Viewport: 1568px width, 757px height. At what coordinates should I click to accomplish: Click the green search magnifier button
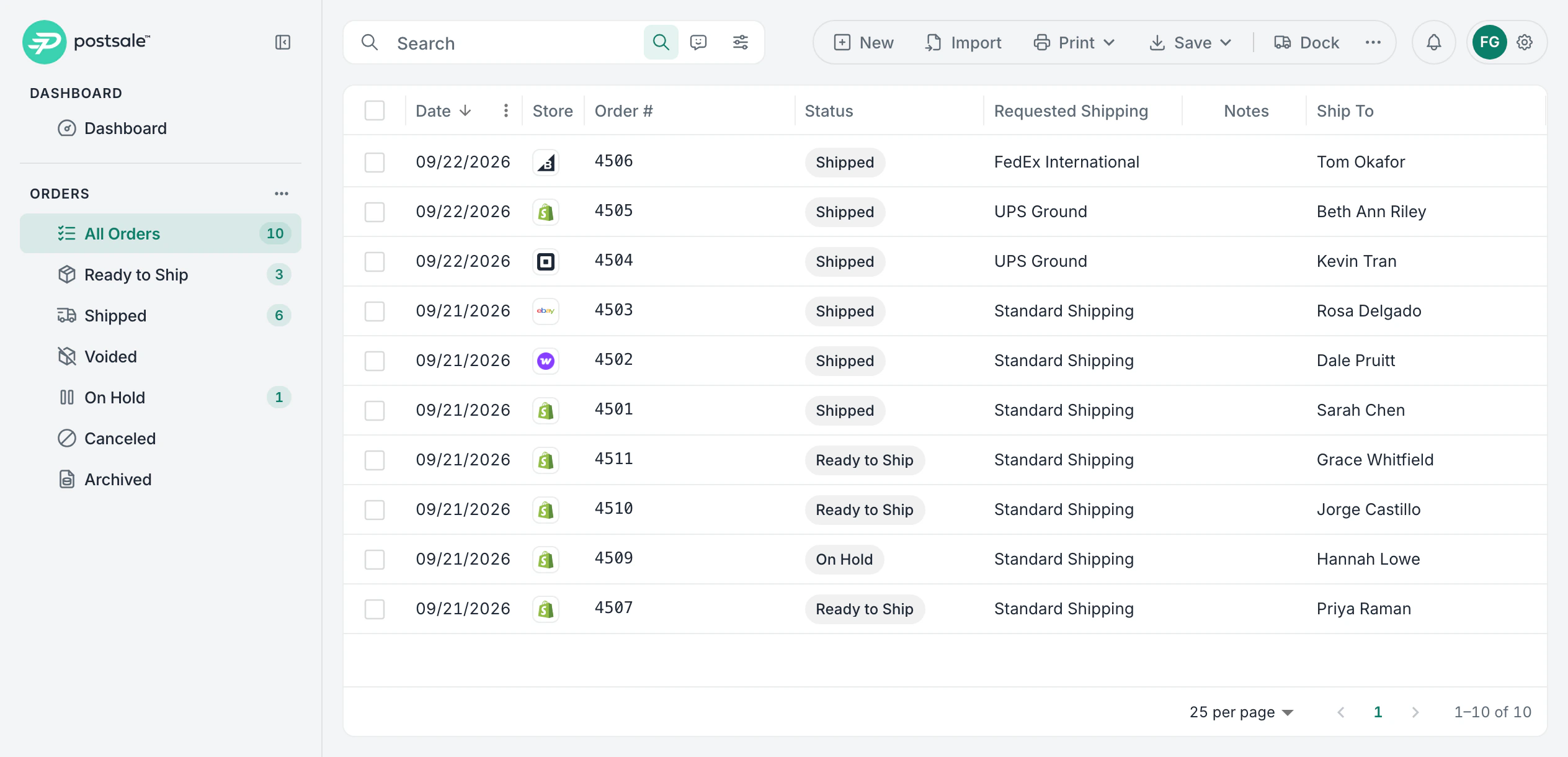tap(661, 42)
